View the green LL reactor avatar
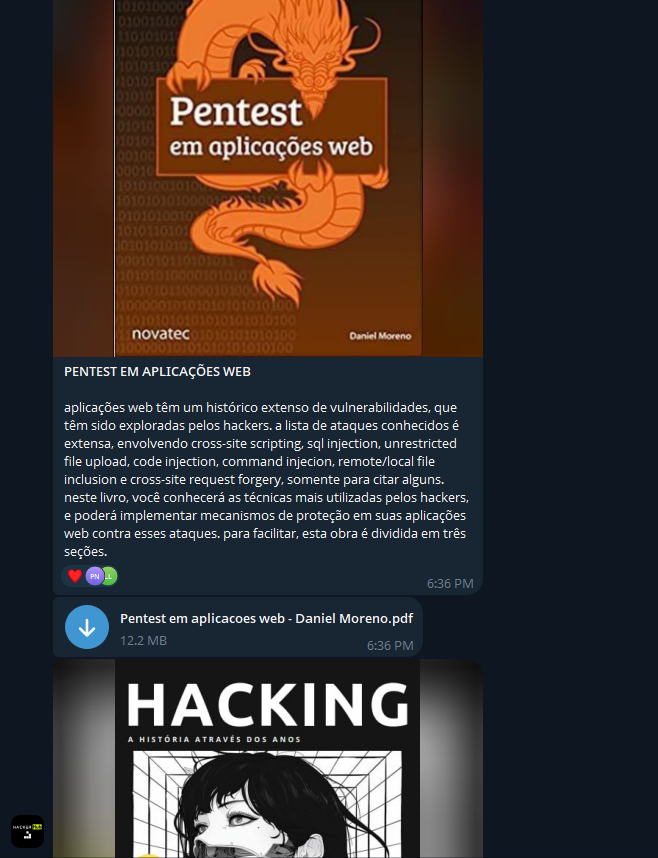The height and width of the screenshot is (858, 658). tap(110, 576)
